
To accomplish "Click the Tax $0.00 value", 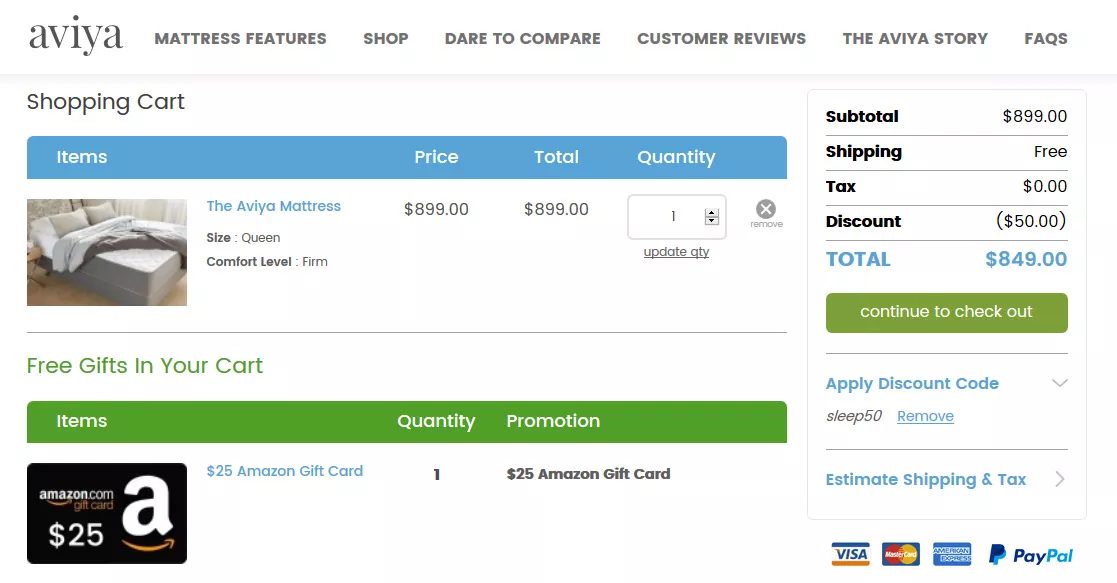I will 1044,187.
